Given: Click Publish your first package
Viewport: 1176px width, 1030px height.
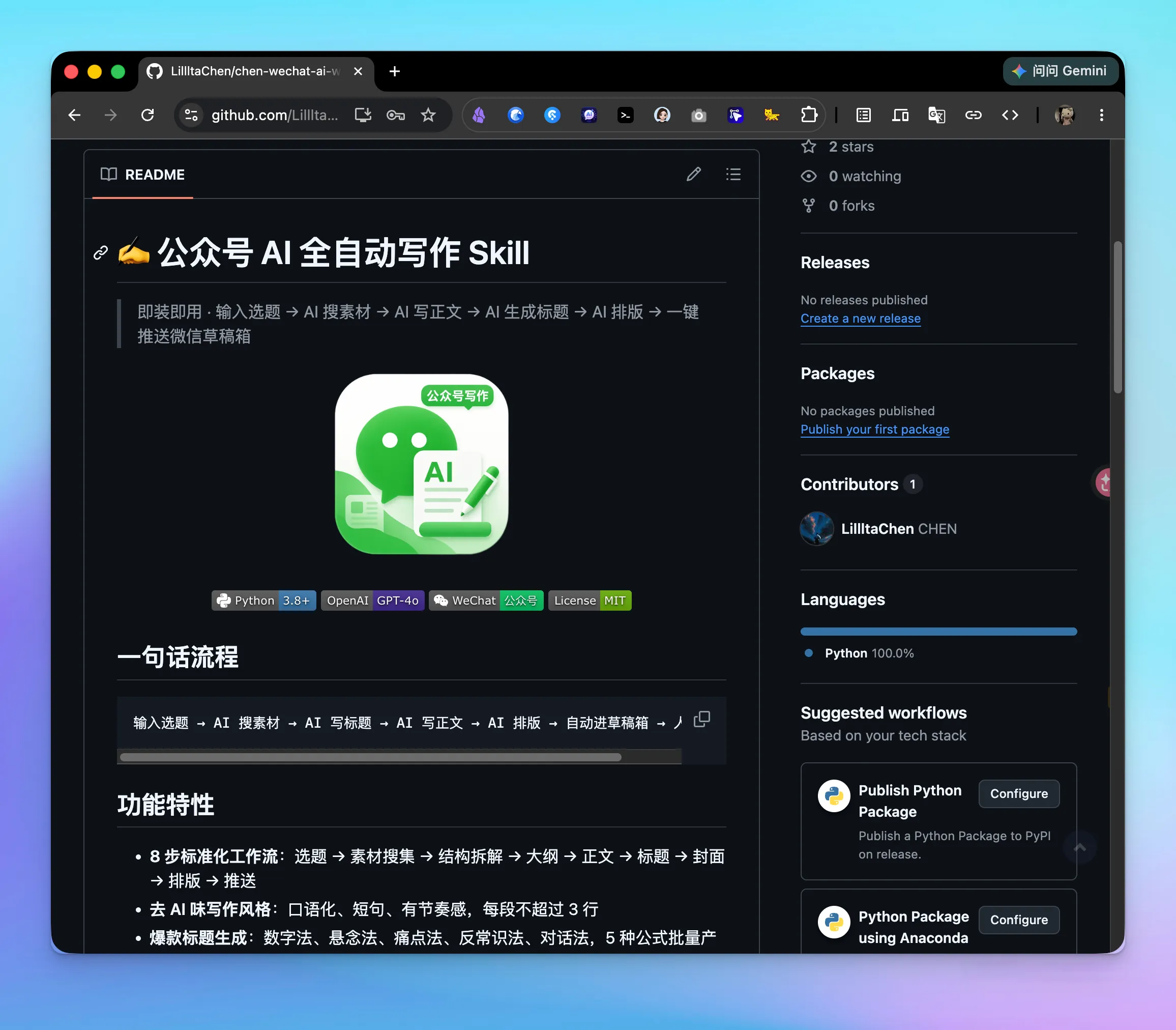Looking at the screenshot, I should click(874, 430).
